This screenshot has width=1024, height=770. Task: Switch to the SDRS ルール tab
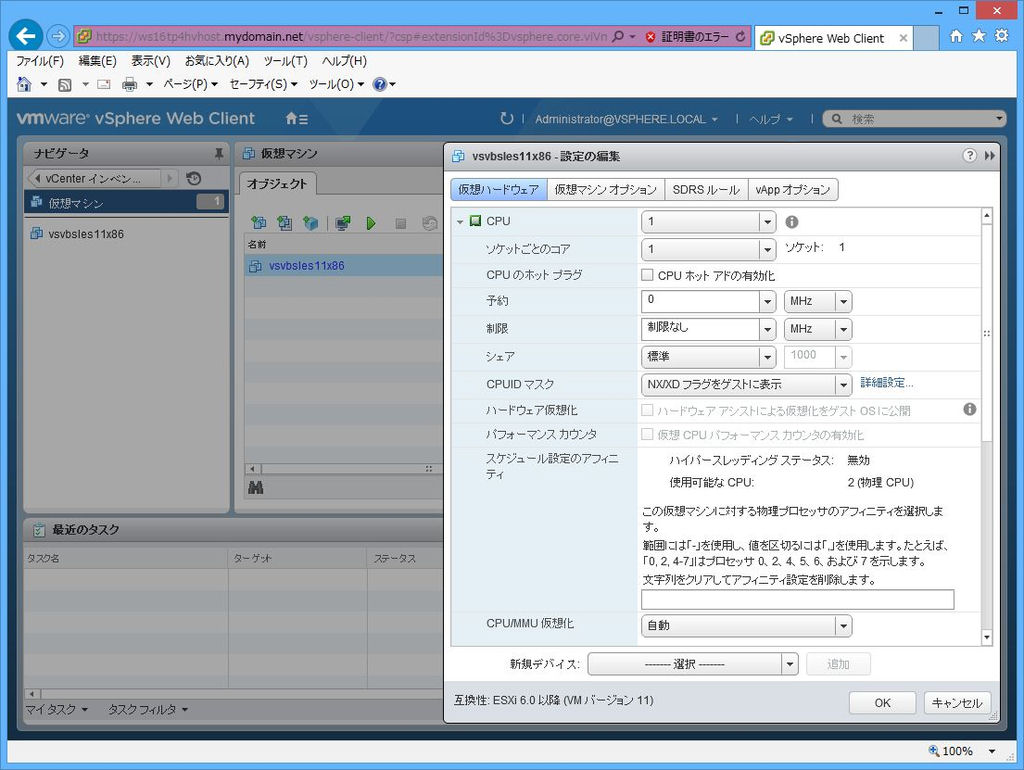[x=706, y=189]
